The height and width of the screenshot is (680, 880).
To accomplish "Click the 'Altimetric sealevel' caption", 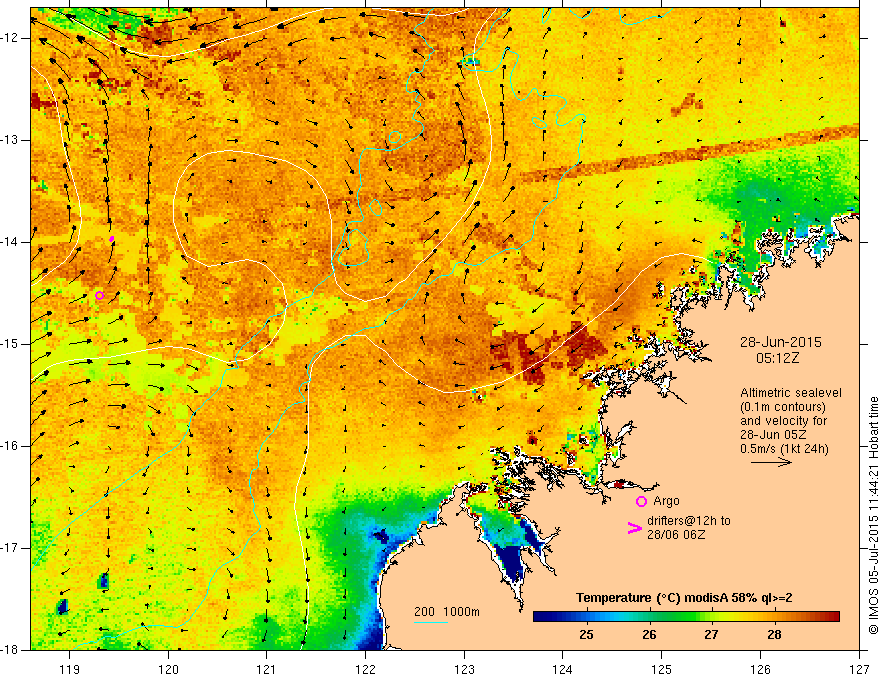I will coord(791,393).
